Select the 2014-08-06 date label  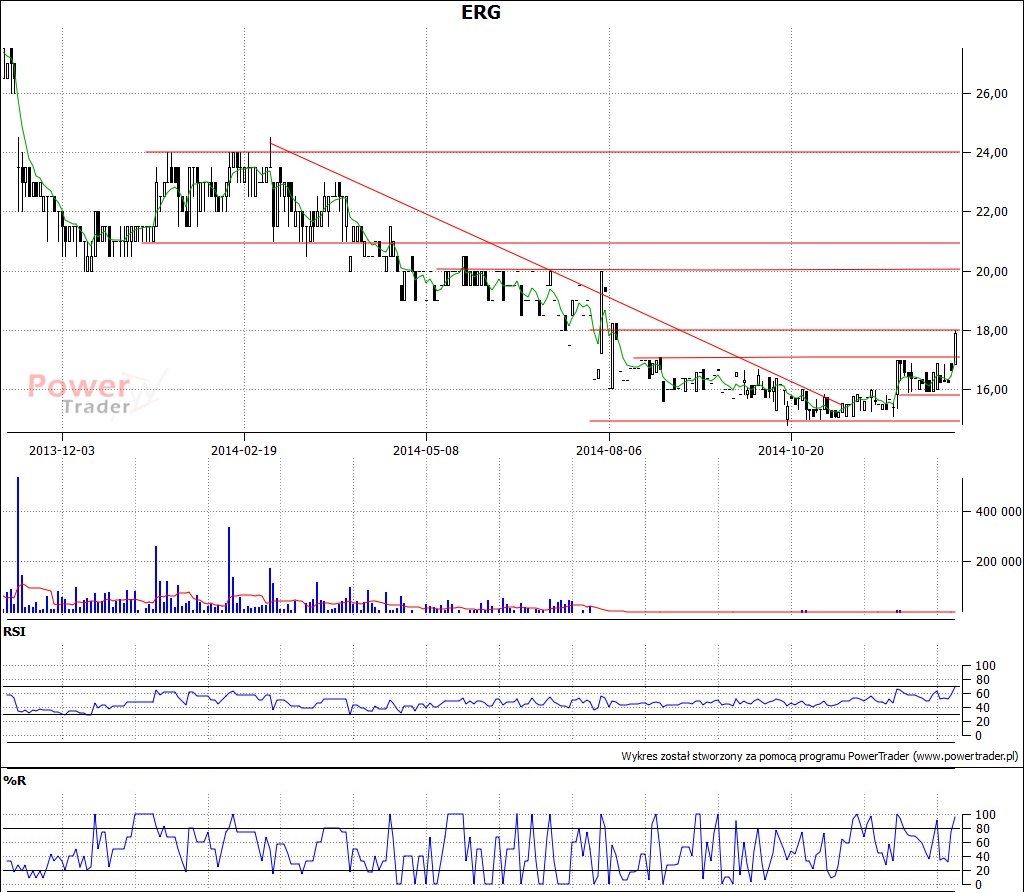pos(609,451)
